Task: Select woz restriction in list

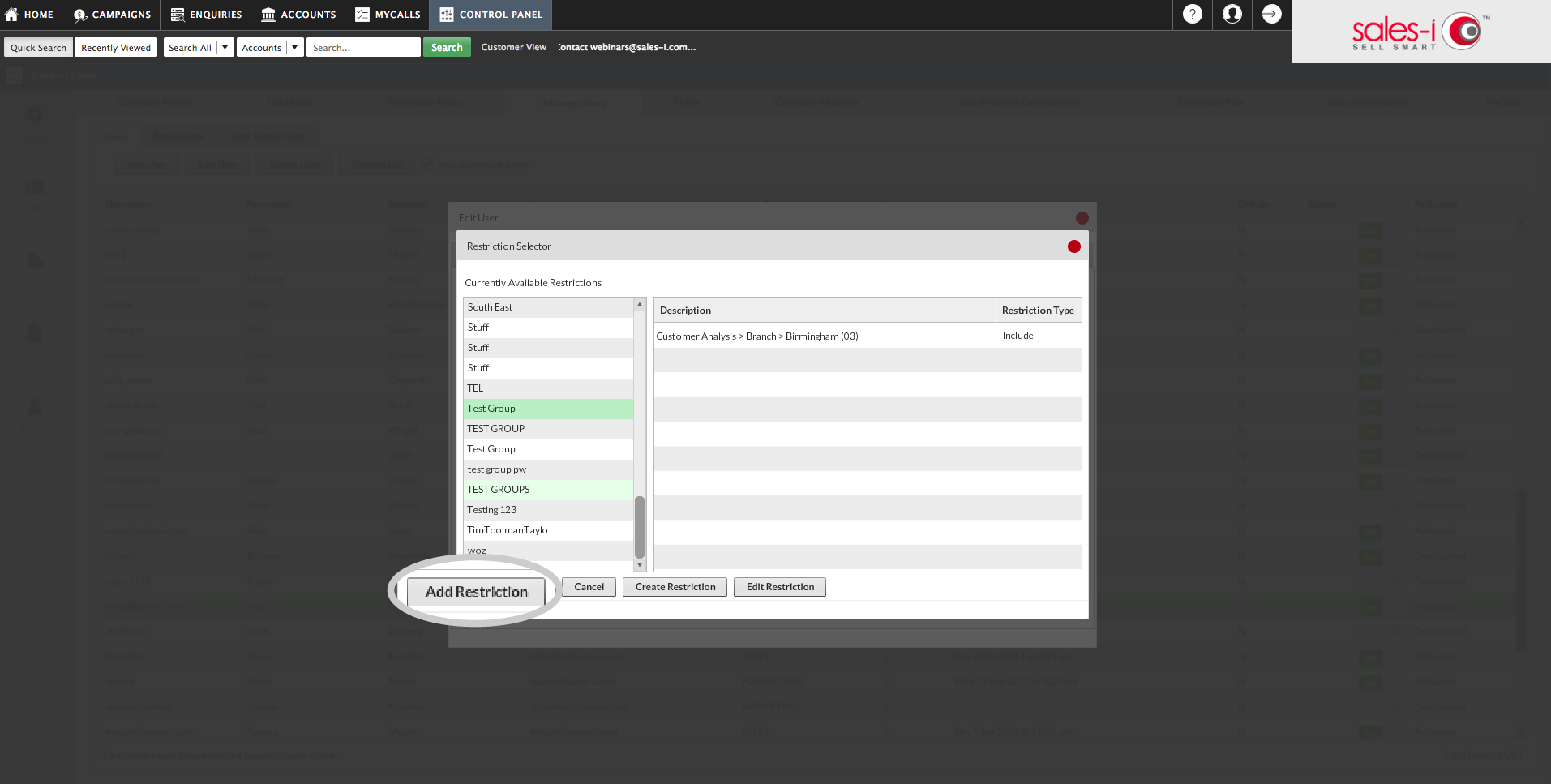Action: coord(548,551)
